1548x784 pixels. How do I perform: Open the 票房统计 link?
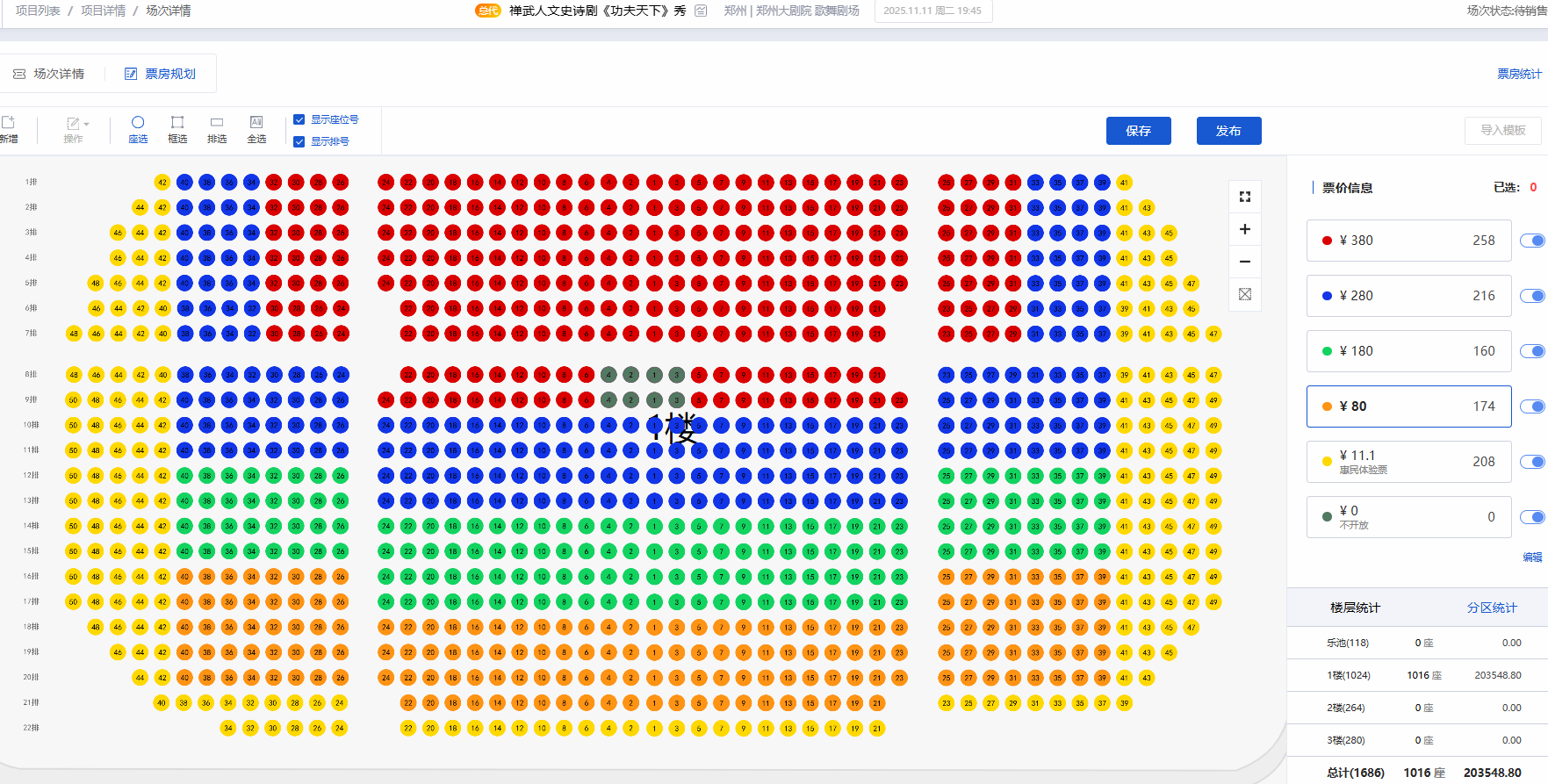click(x=1518, y=74)
